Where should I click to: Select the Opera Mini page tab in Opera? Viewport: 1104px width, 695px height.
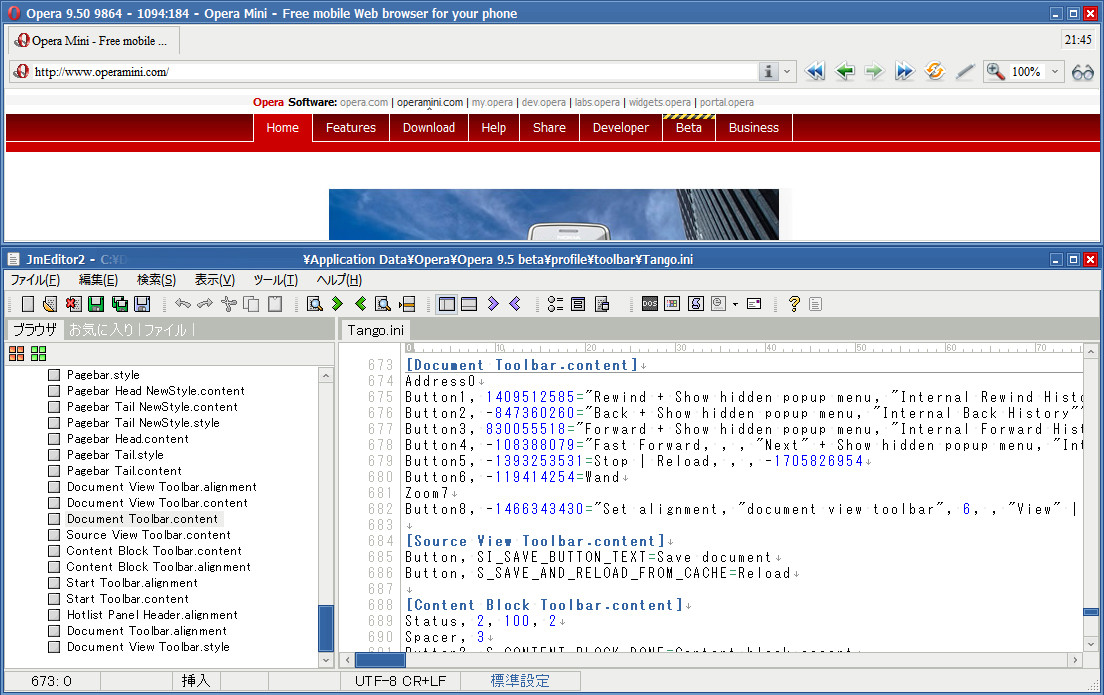click(x=94, y=41)
